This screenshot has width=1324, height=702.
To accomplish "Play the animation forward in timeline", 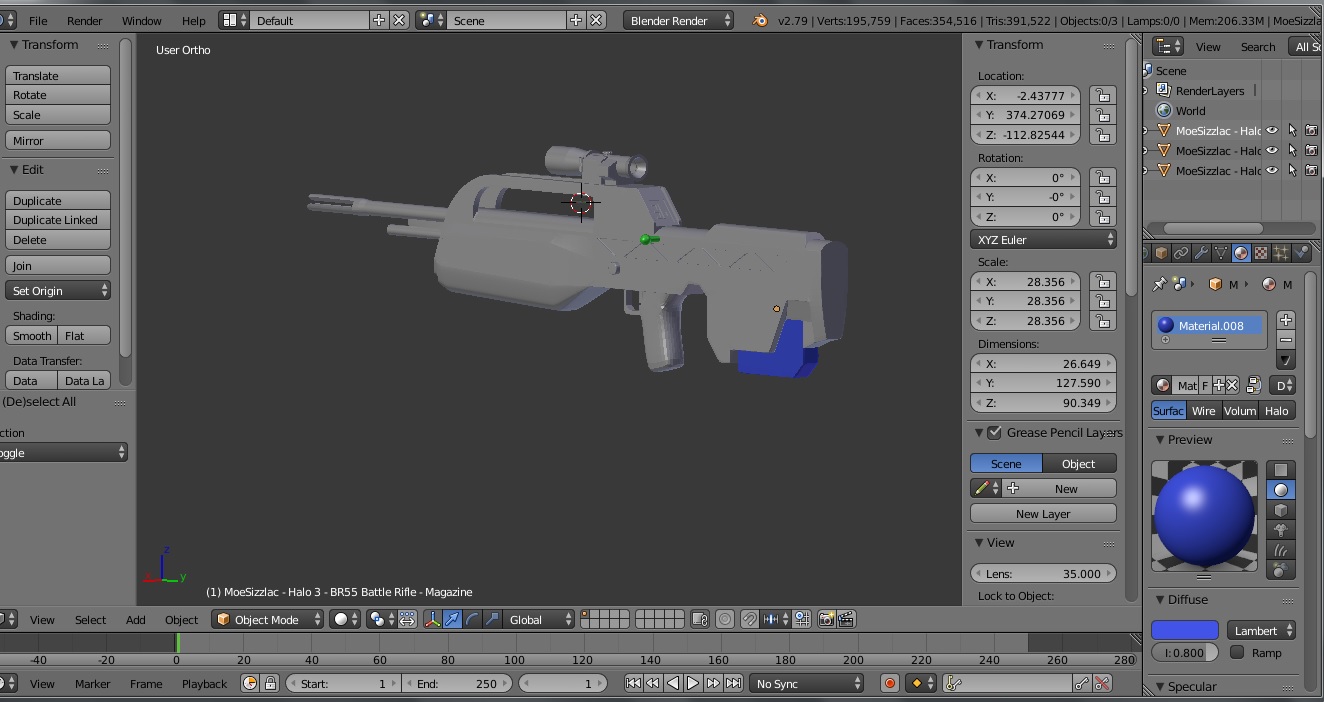I will tap(693, 684).
